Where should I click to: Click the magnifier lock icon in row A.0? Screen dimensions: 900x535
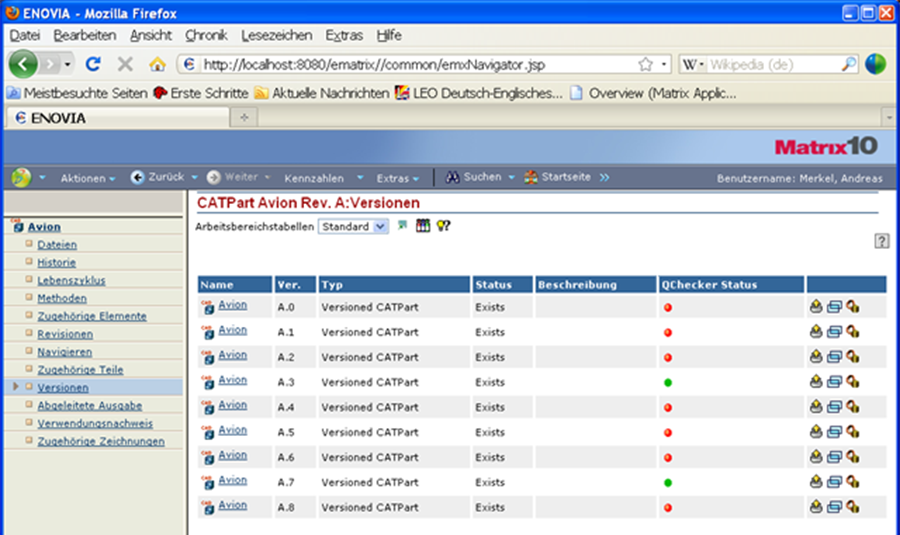852,307
